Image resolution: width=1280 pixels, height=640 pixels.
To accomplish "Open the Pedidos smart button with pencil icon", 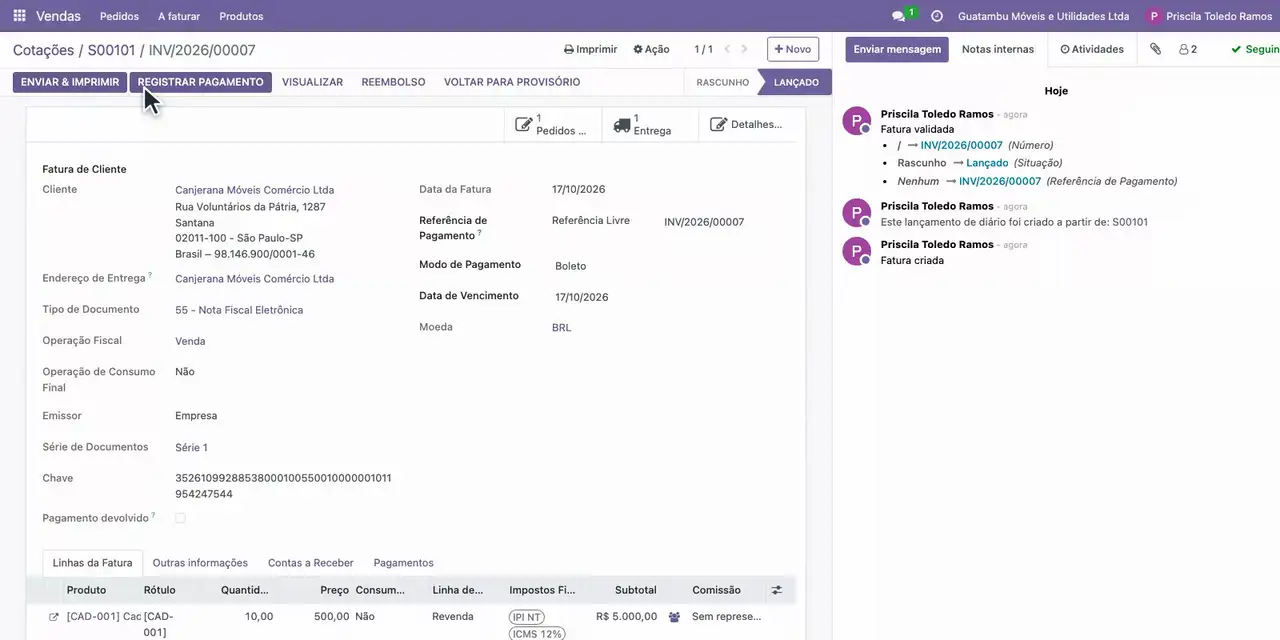I will coord(553,124).
